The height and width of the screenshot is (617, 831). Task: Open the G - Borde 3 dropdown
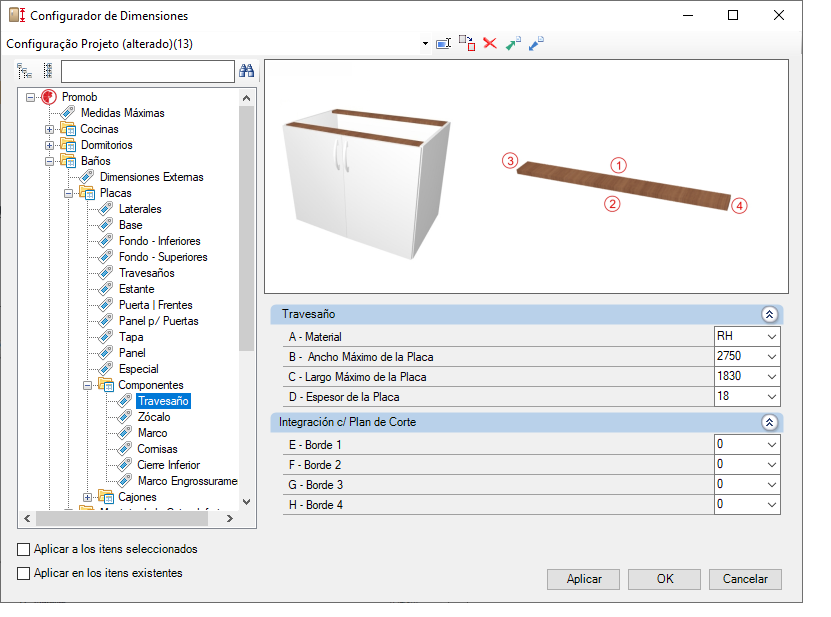[772, 485]
